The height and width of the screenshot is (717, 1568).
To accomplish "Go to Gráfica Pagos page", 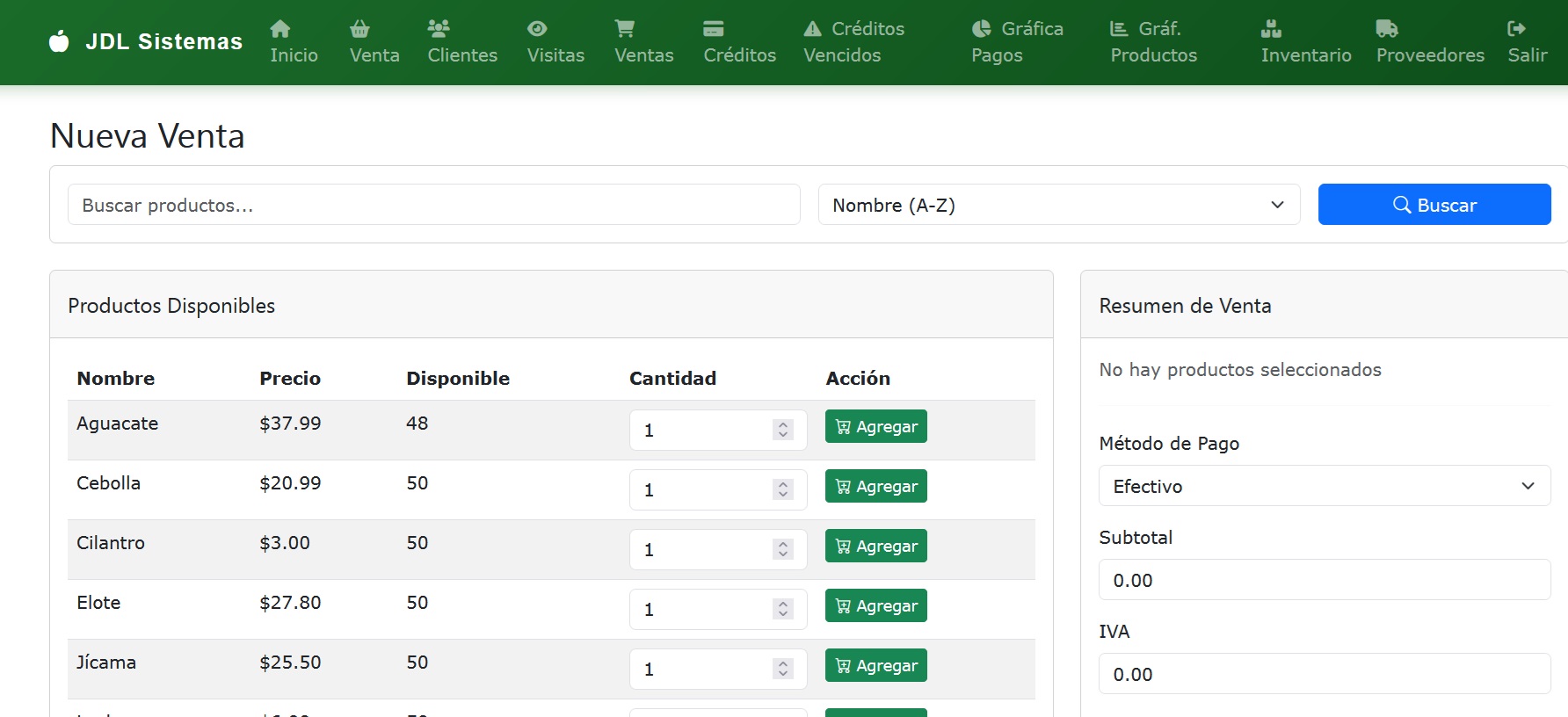I will click(x=1017, y=42).
